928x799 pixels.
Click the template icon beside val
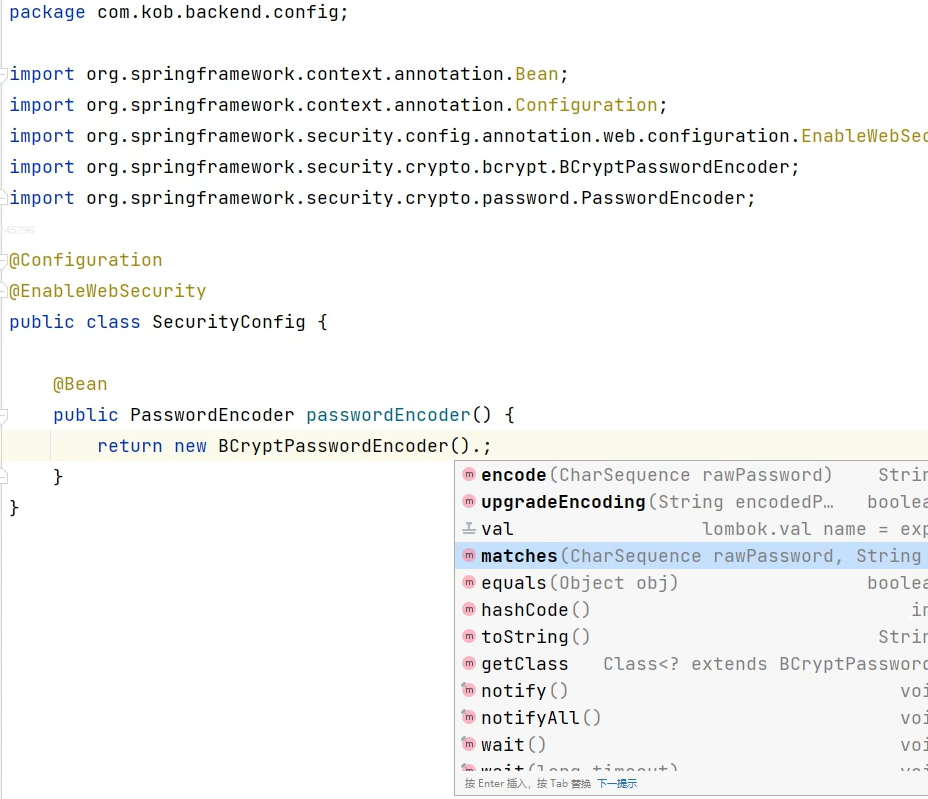coord(469,528)
